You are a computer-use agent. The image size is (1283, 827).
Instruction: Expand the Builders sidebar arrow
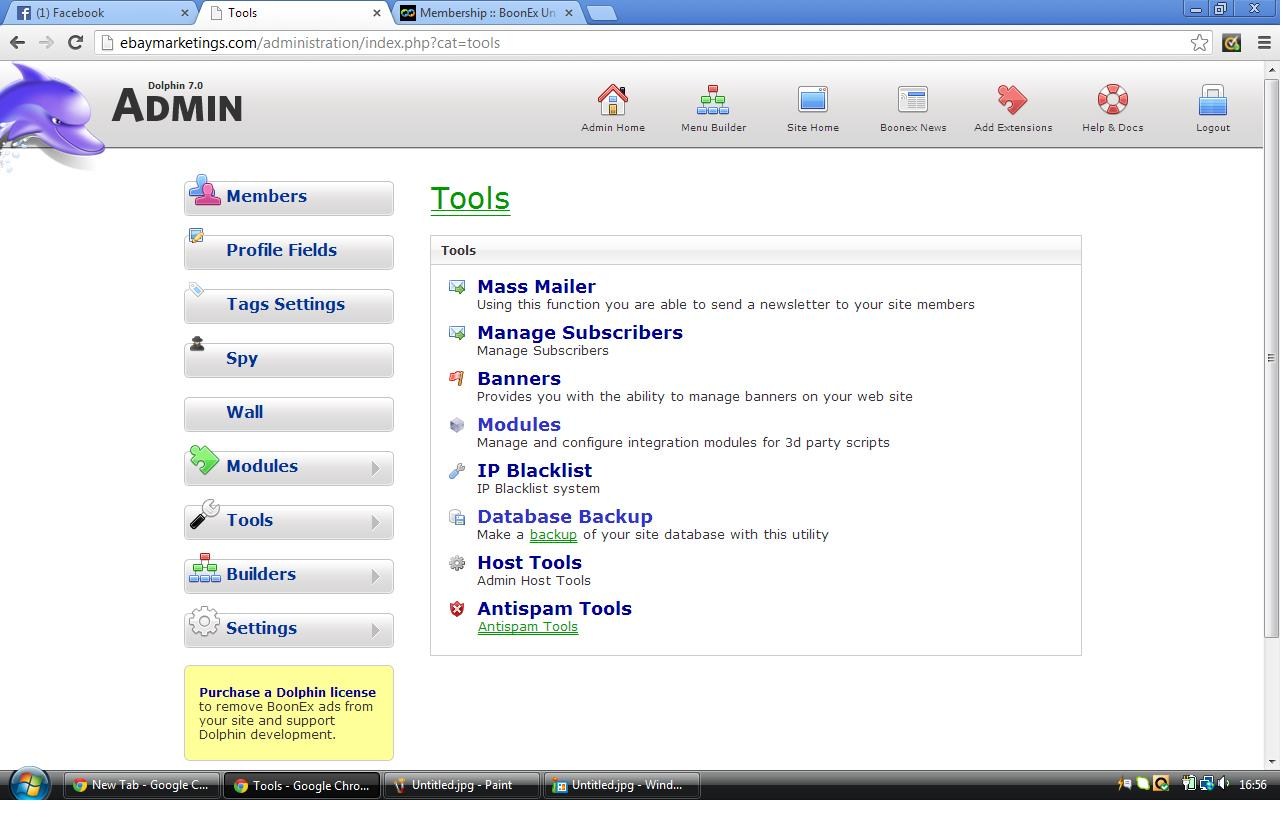coord(376,576)
